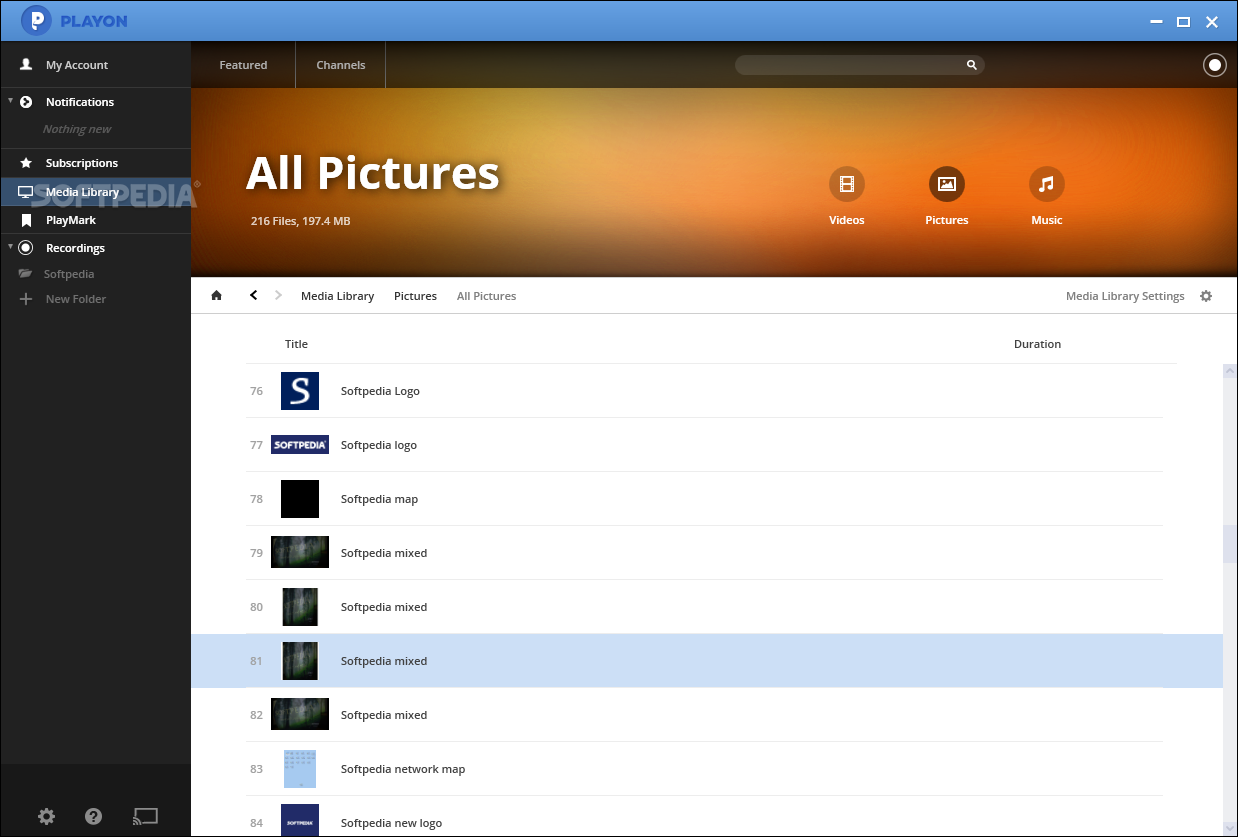Sort by the Duration column header
The height and width of the screenshot is (837, 1238).
[x=1037, y=344]
